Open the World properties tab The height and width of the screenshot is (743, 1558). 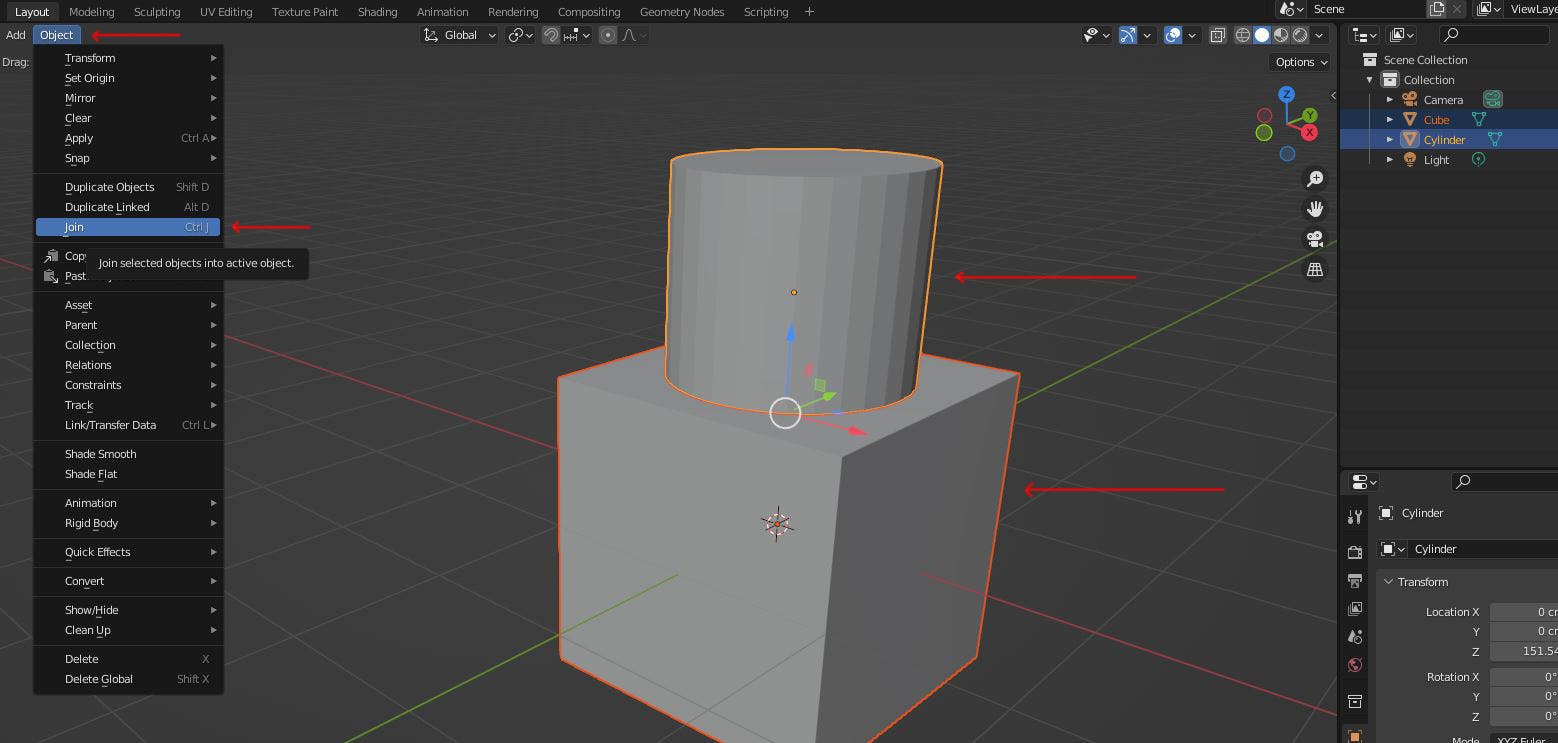pyautogui.click(x=1355, y=665)
